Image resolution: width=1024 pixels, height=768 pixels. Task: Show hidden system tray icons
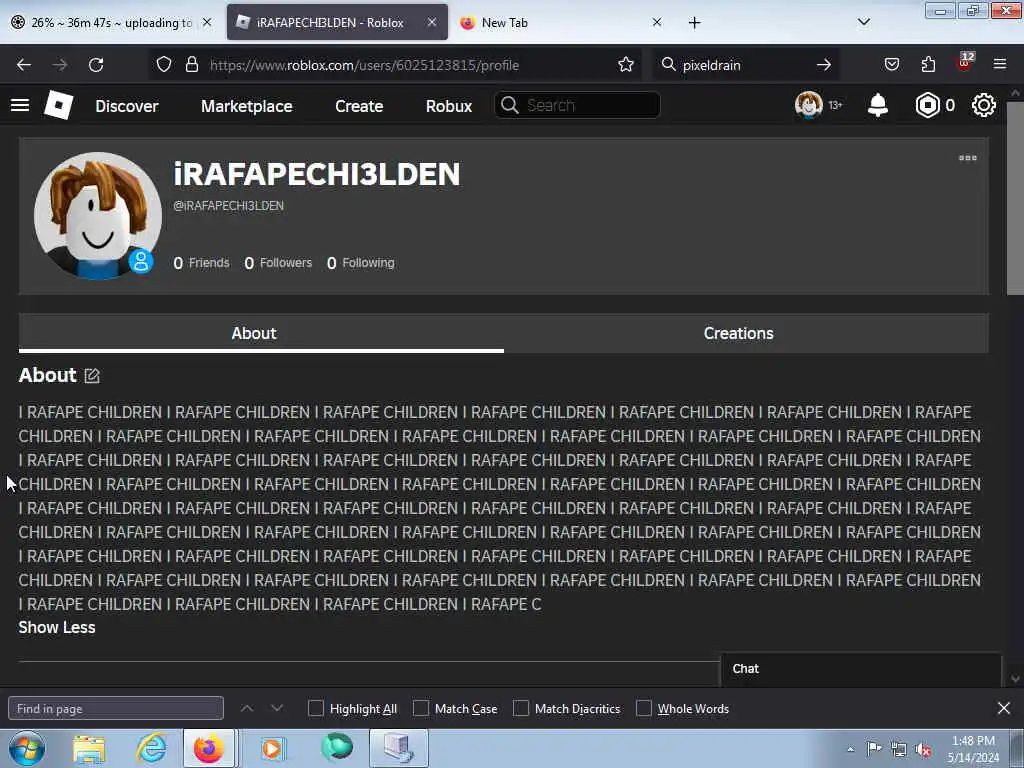[x=850, y=749]
